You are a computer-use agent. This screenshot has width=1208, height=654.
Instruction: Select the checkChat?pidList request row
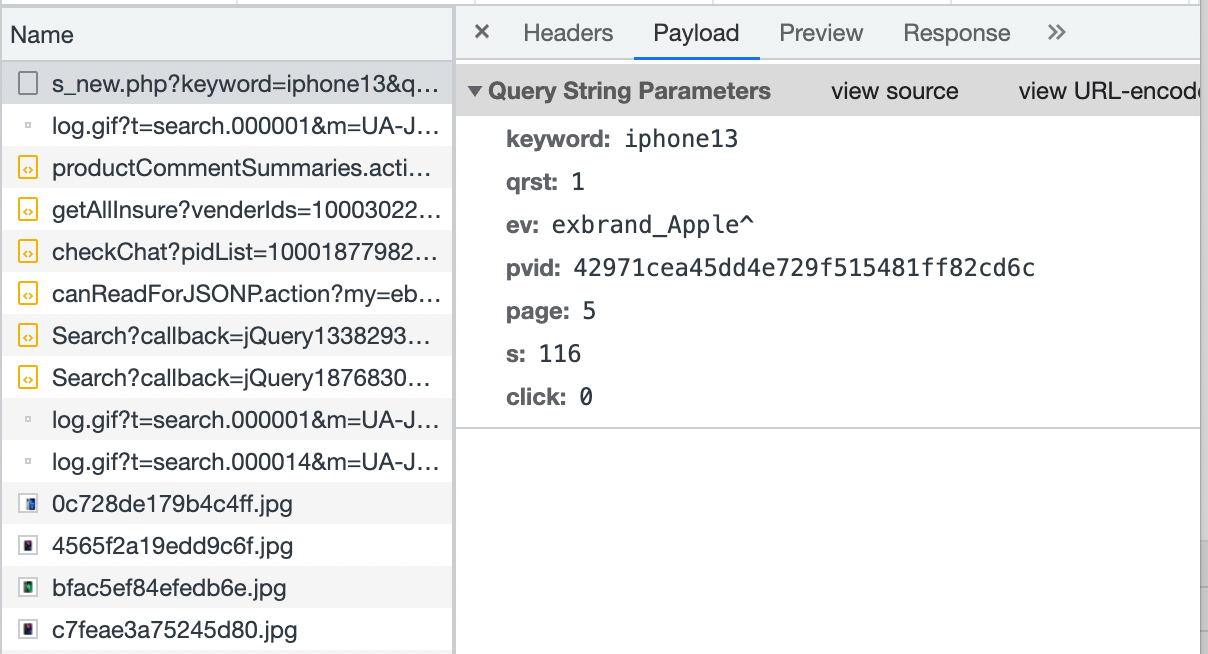[226, 252]
